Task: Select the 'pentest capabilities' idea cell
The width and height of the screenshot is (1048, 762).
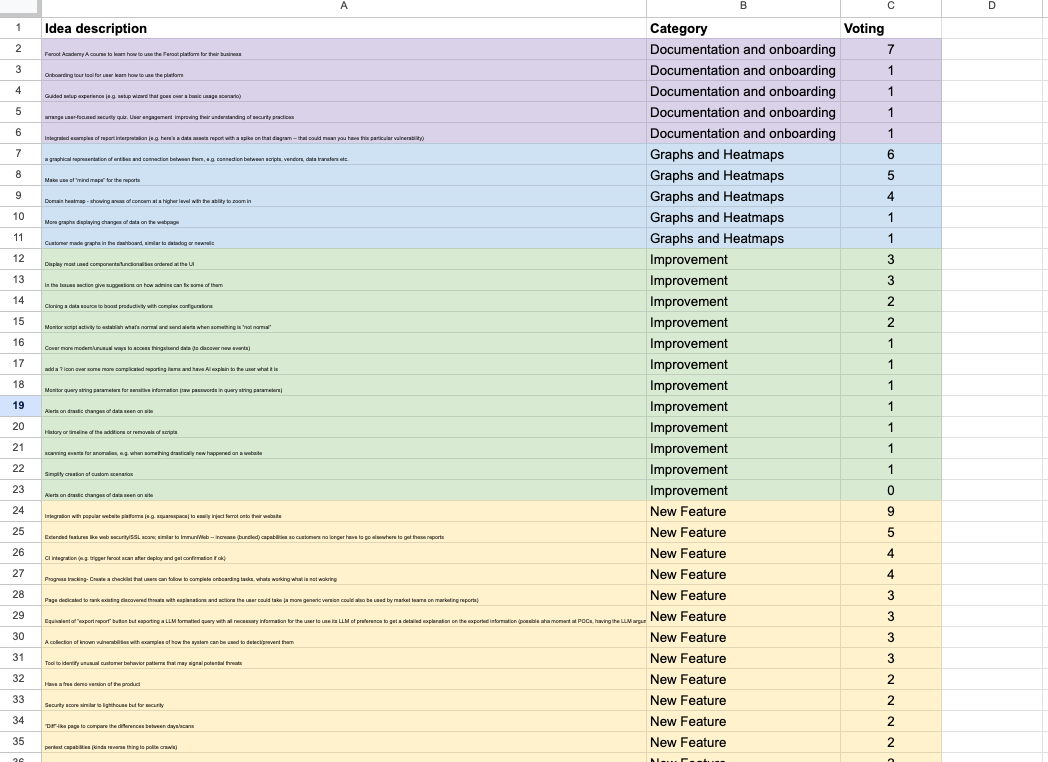Action: [344, 742]
